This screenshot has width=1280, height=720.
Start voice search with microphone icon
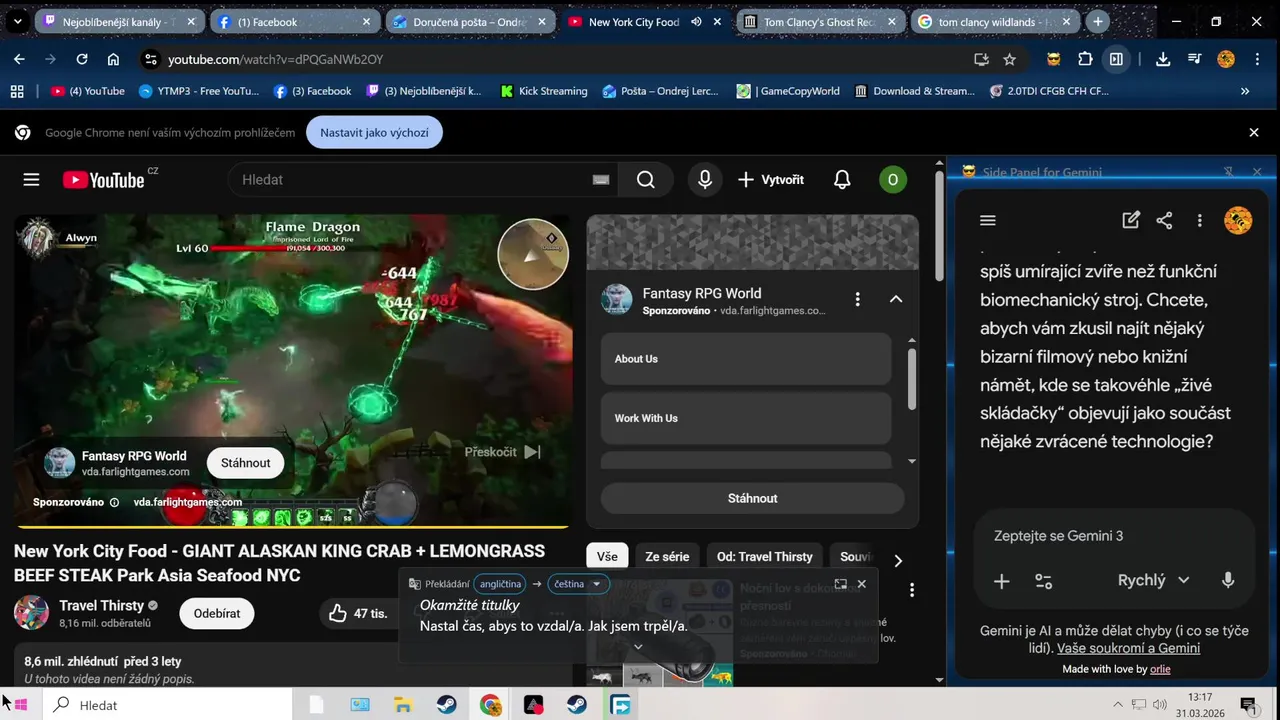705,180
